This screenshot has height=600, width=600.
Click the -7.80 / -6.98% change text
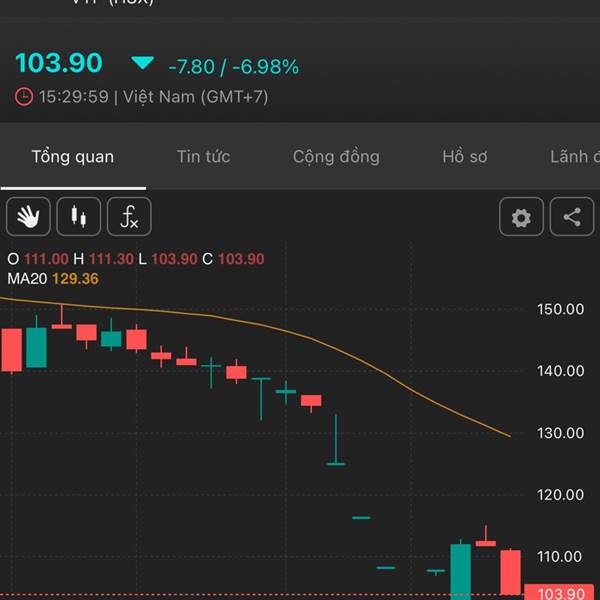233,67
